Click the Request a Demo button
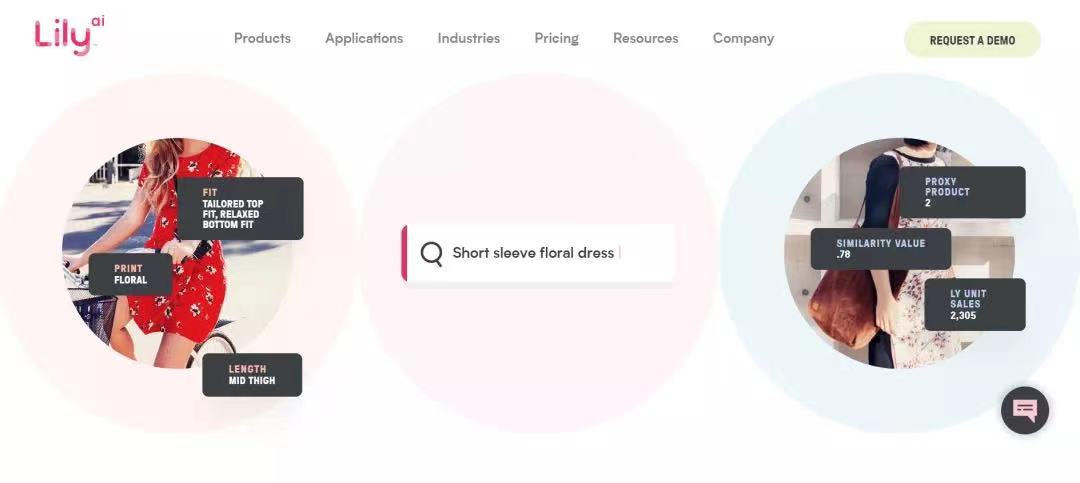The height and width of the screenshot is (483, 1080). coord(972,40)
